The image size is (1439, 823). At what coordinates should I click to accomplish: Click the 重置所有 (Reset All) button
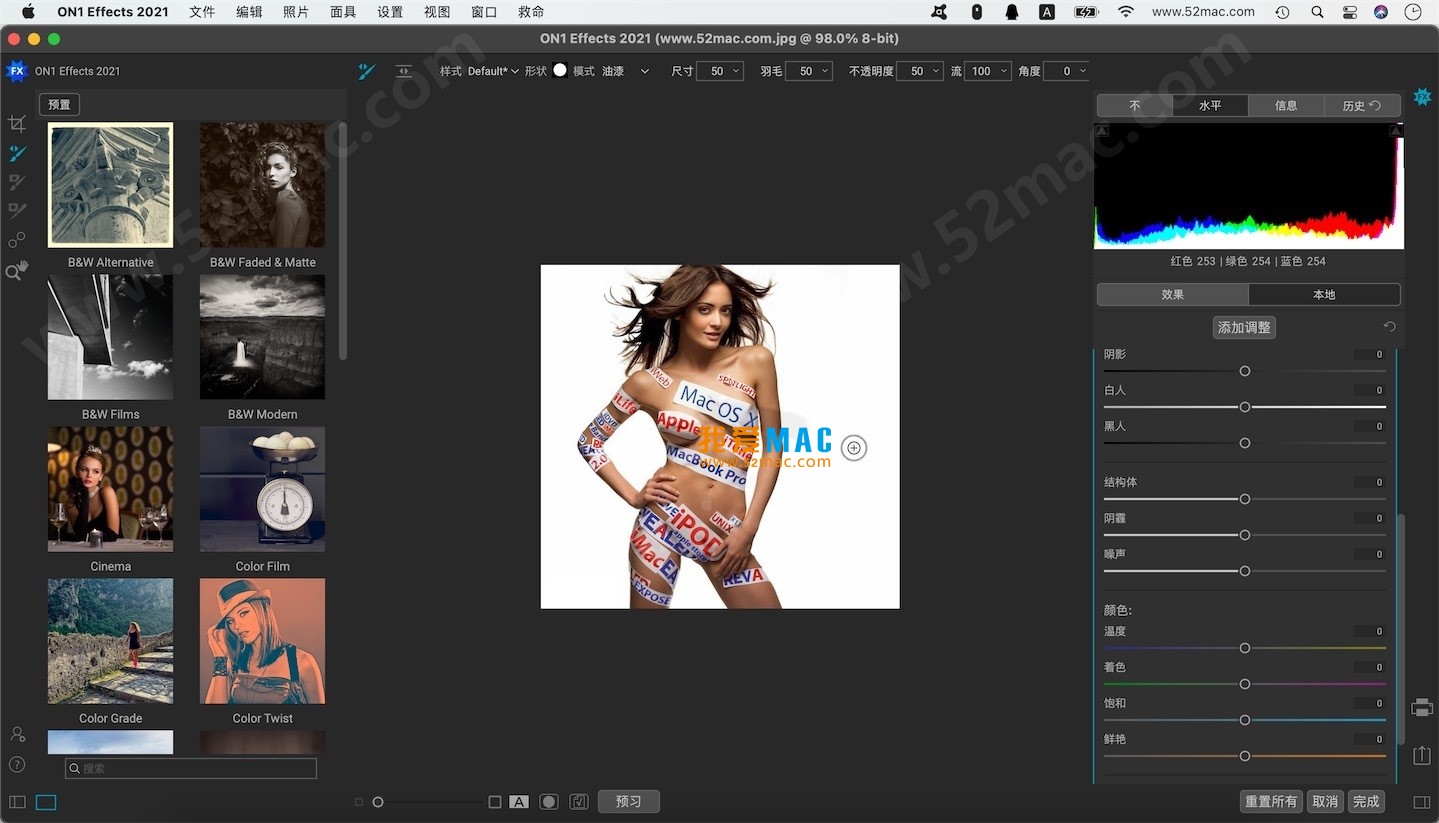click(x=1271, y=802)
